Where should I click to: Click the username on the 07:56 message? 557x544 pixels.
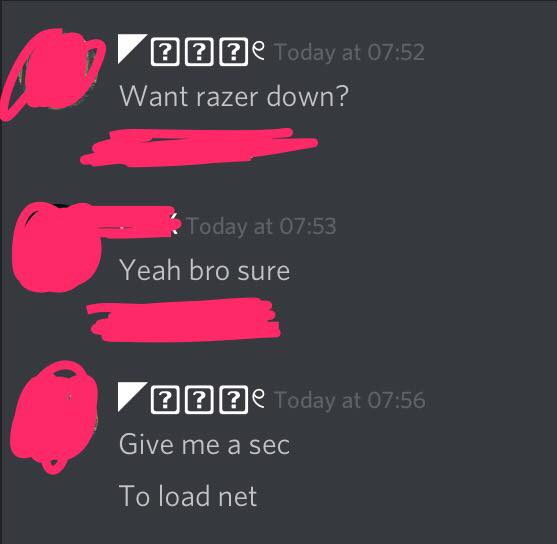point(191,399)
